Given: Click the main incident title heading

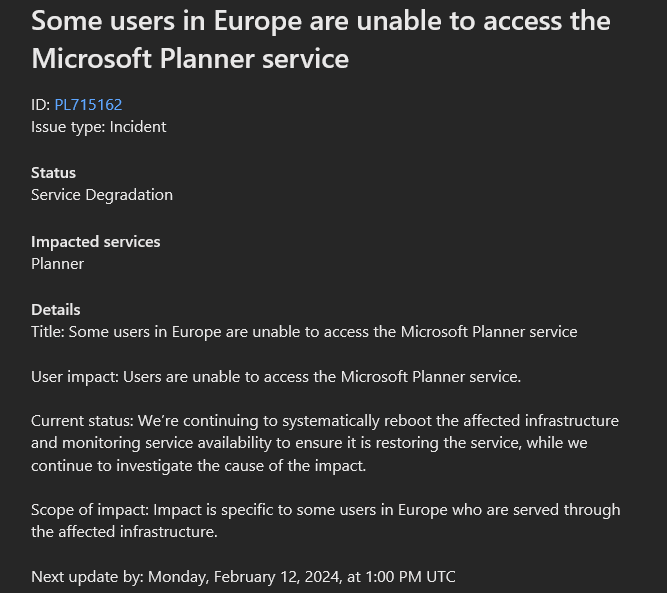Looking at the screenshot, I should pyautogui.click(x=321, y=40).
